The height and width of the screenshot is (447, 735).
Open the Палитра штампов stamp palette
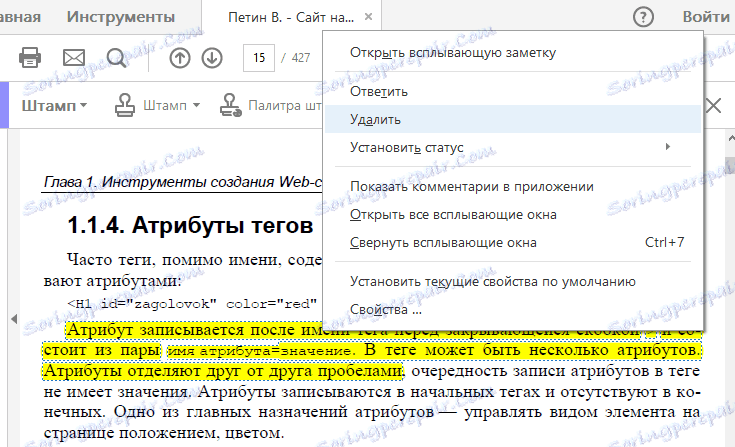tap(270, 105)
